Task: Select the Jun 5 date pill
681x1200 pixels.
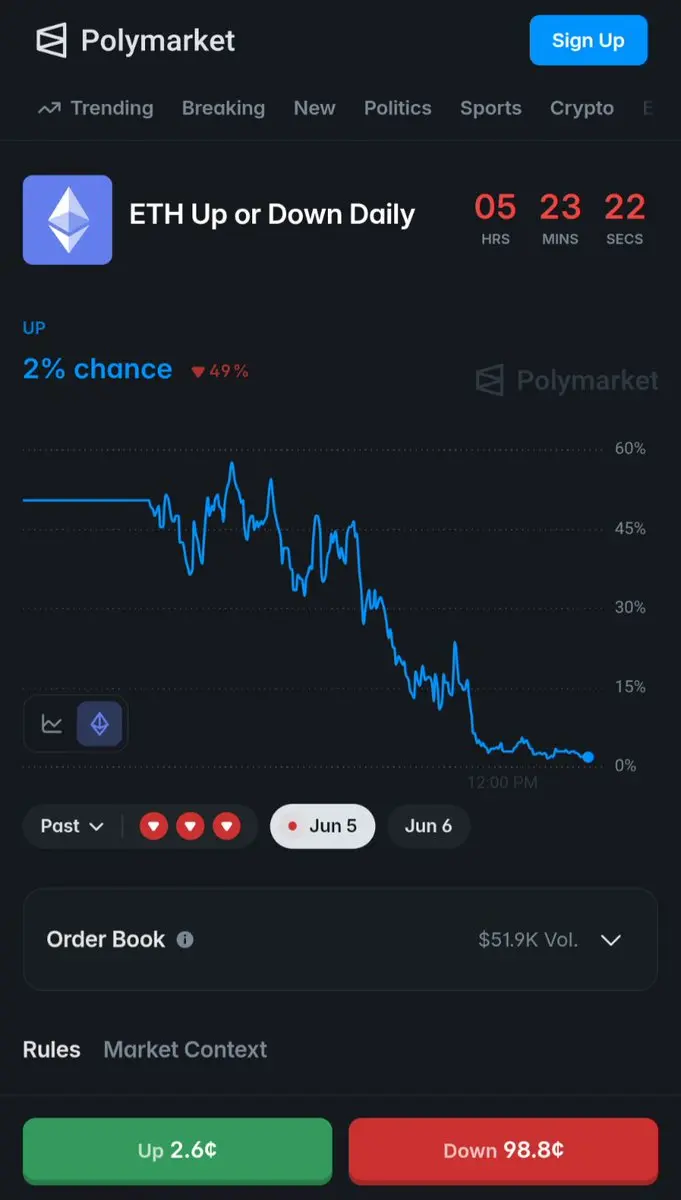Action: click(x=322, y=826)
